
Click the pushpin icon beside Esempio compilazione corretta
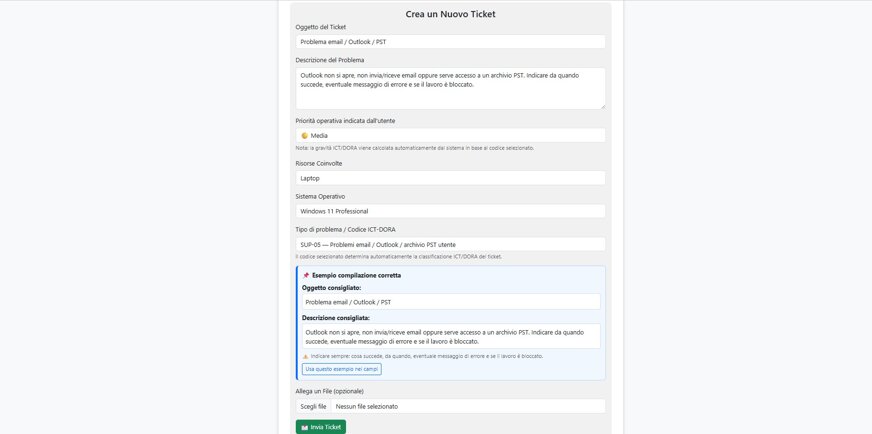pyautogui.click(x=305, y=275)
